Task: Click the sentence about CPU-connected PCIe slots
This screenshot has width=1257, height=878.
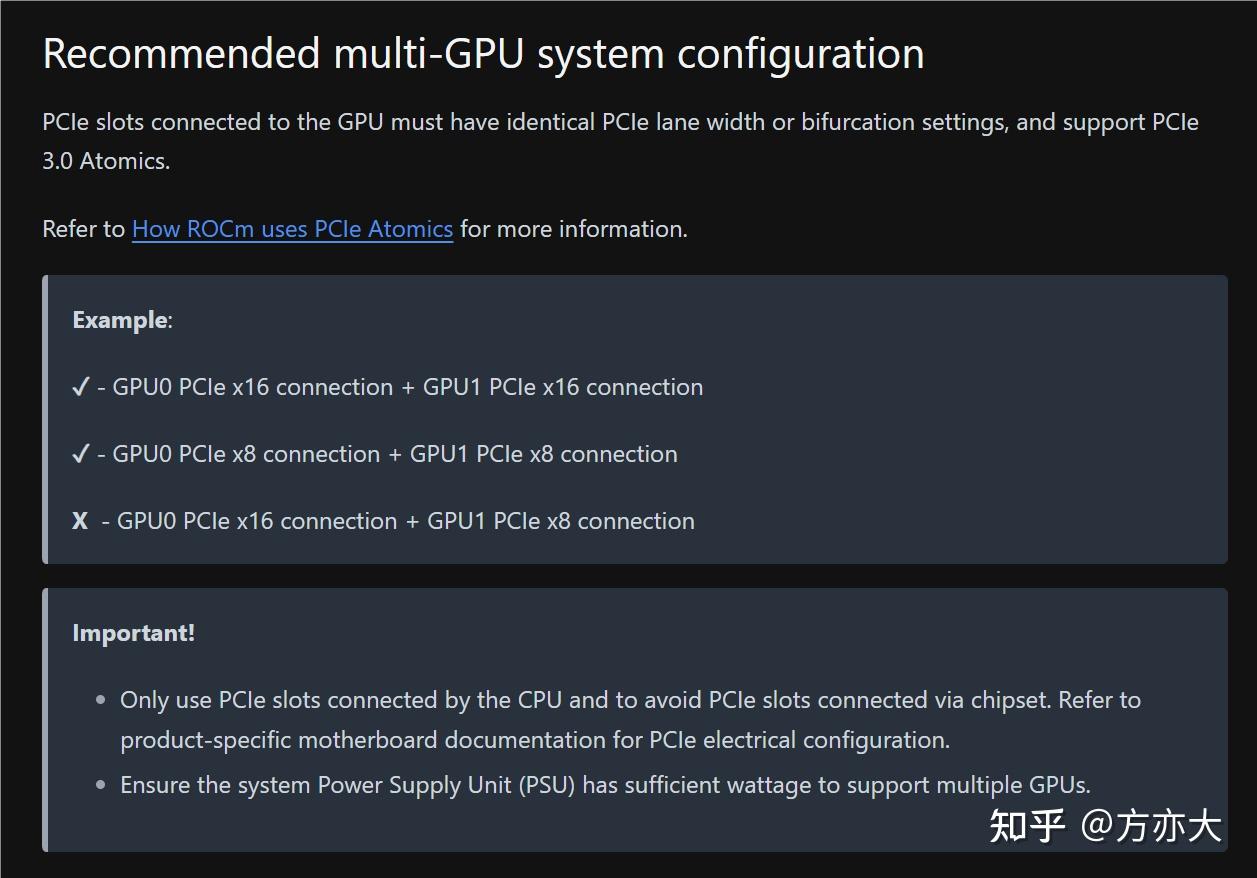Action: pos(630,700)
